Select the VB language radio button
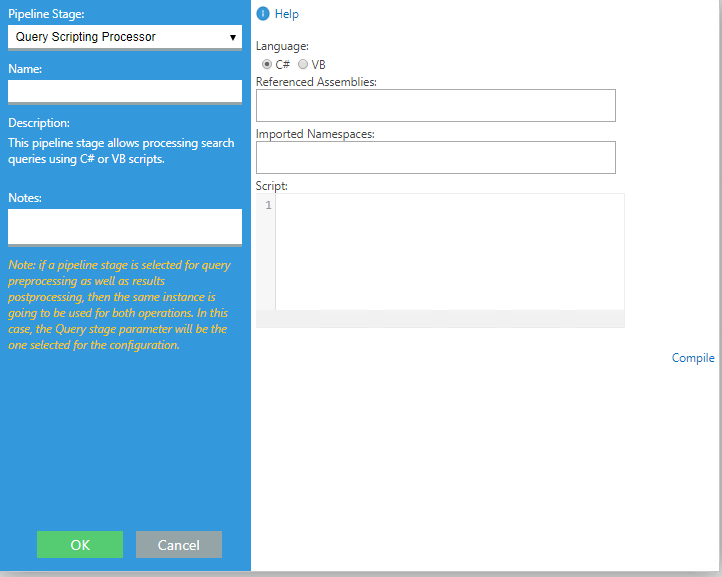Screen dimensions: 722x577 coord(303,64)
